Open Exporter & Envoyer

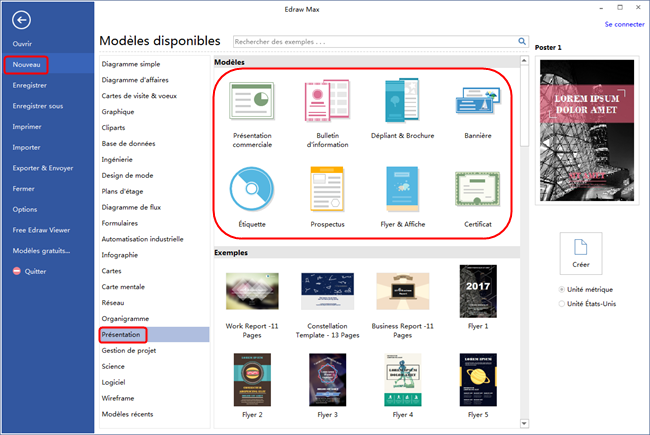43,168
